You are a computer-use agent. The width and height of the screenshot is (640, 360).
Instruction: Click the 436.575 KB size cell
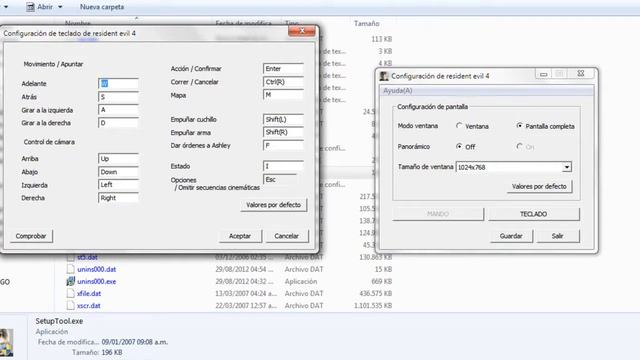pos(376,293)
